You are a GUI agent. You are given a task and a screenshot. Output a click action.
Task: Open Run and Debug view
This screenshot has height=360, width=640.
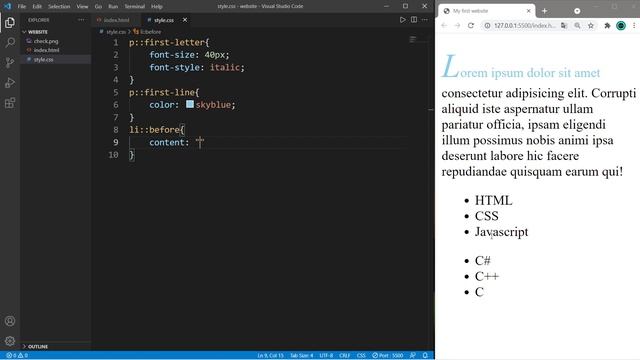pyautogui.click(x=10, y=82)
